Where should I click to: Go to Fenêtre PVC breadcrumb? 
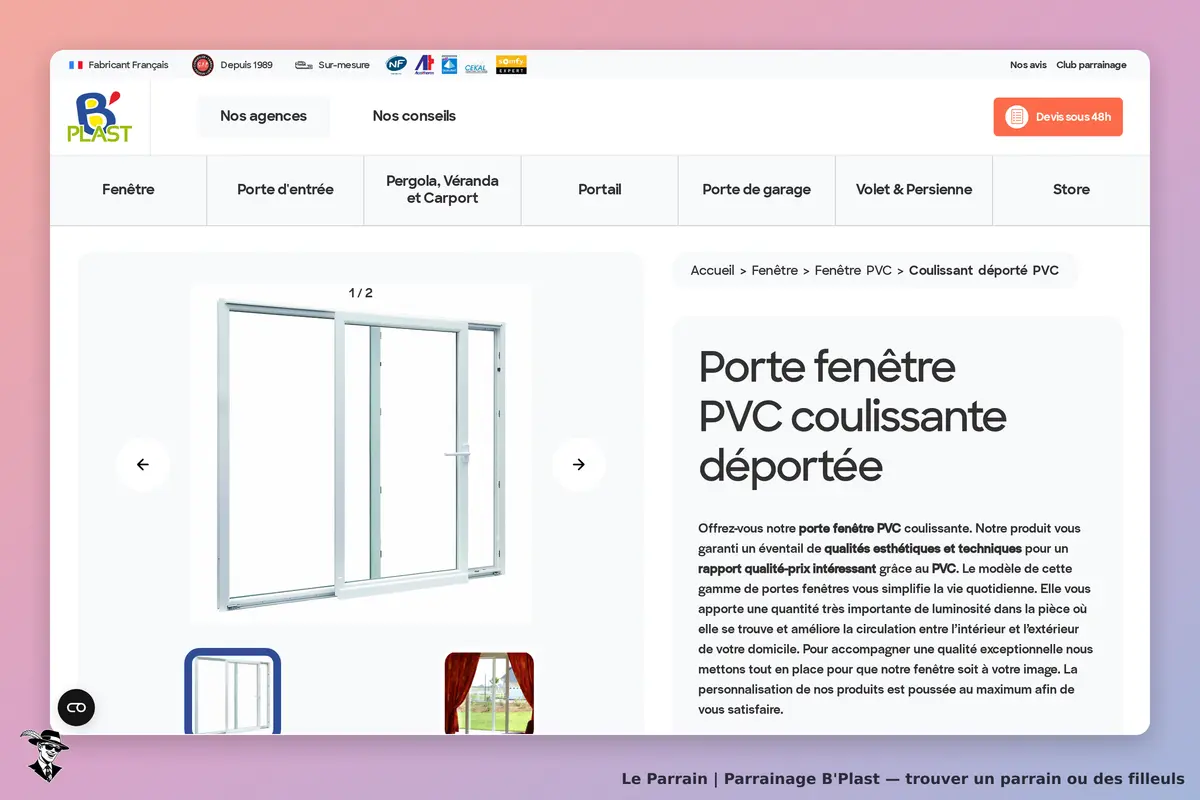coord(853,271)
